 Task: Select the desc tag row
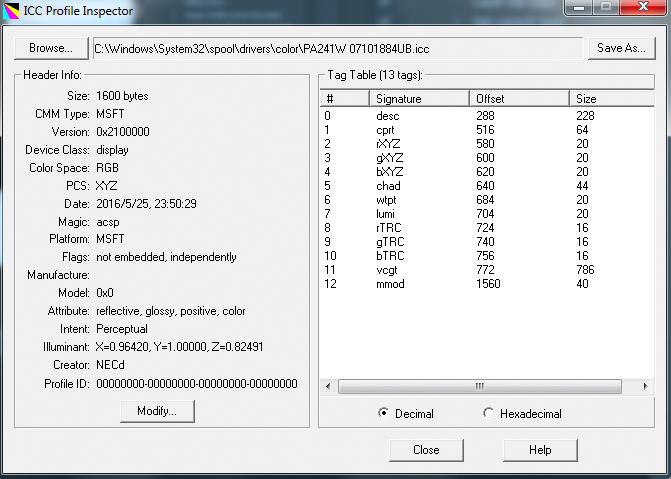pos(487,116)
